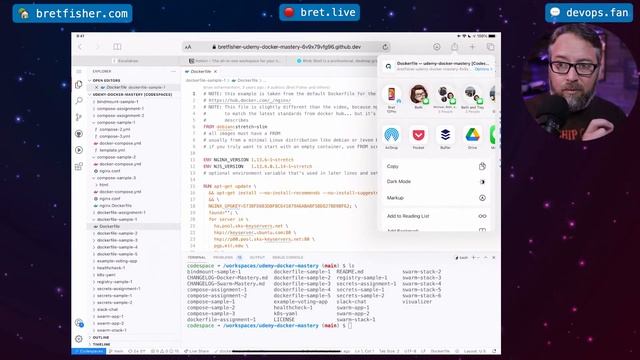640x360 pixels.
Task: Open the Safari downloads icon
Action: coord(436,47)
